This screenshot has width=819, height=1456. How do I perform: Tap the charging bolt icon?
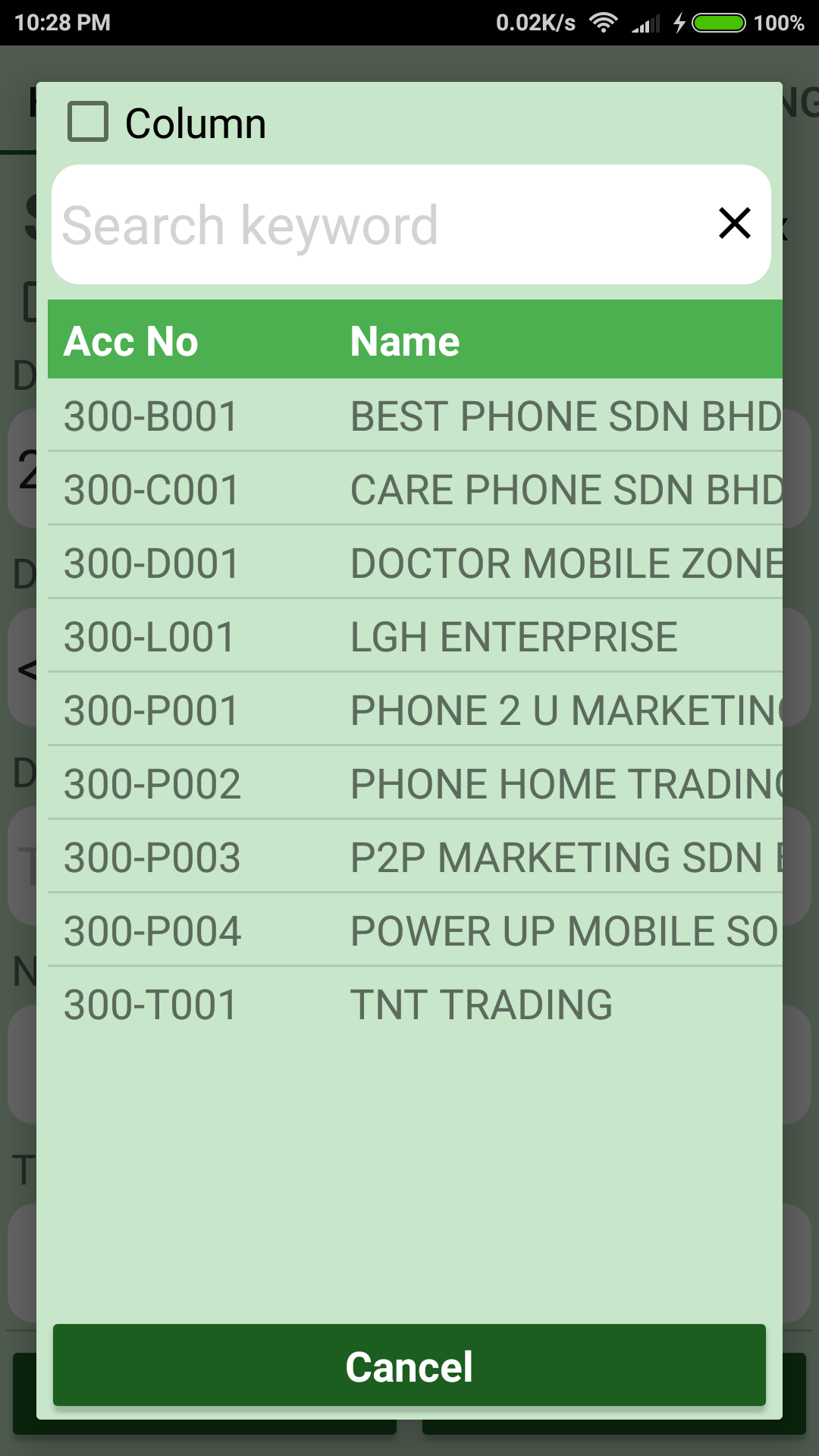(x=679, y=23)
